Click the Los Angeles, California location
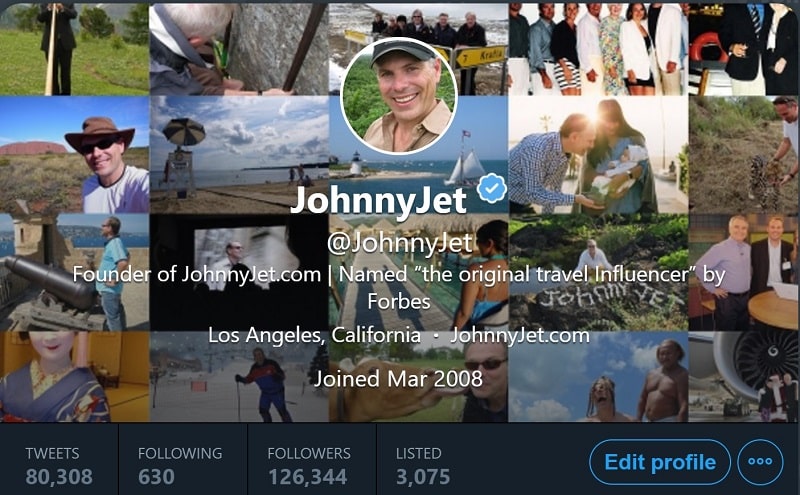Image resolution: width=800 pixels, height=495 pixels. [x=314, y=335]
